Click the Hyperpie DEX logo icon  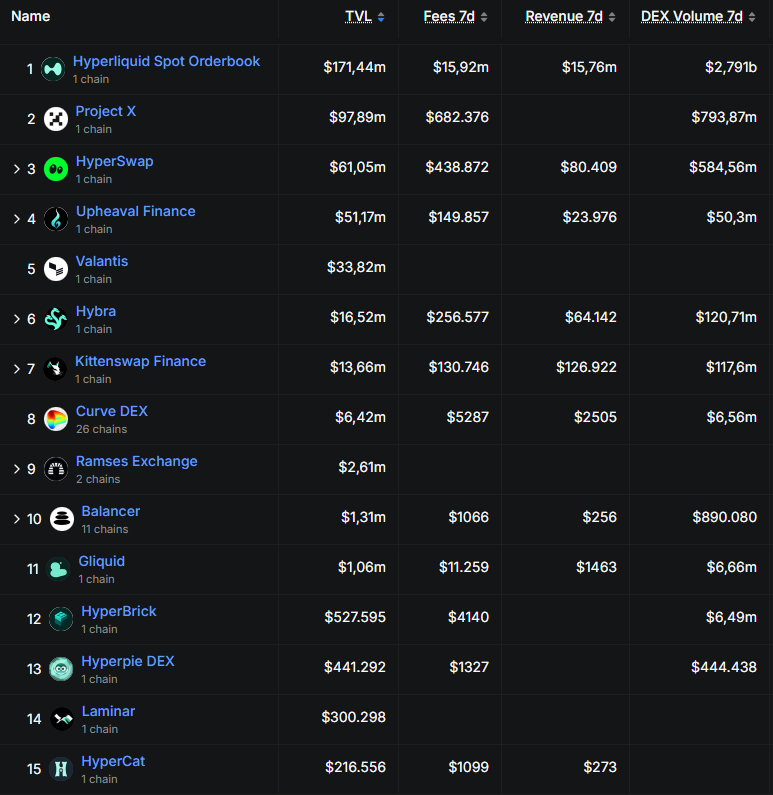tap(61, 669)
